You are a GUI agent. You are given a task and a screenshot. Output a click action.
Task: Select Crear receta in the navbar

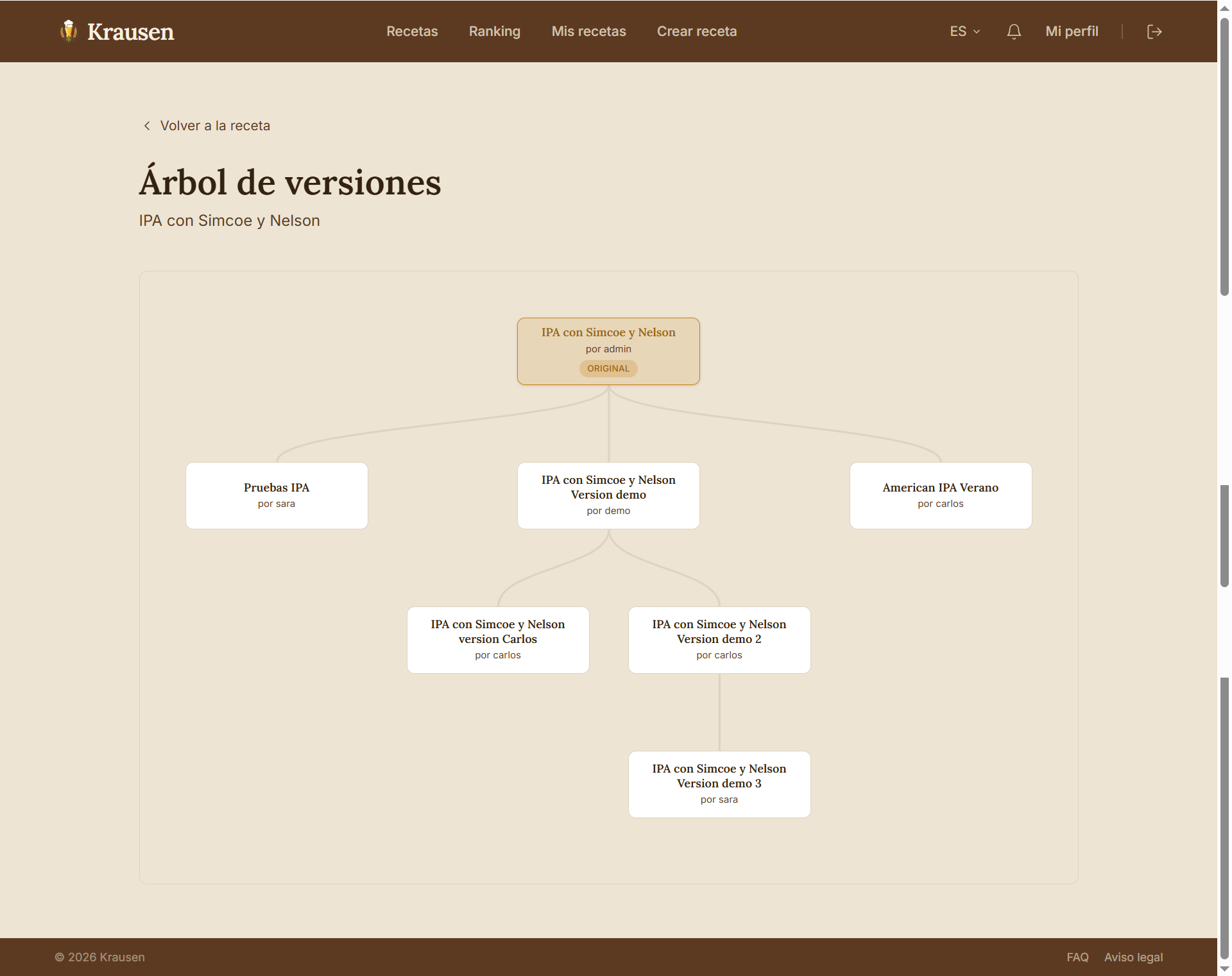pyautogui.click(x=697, y=31)
